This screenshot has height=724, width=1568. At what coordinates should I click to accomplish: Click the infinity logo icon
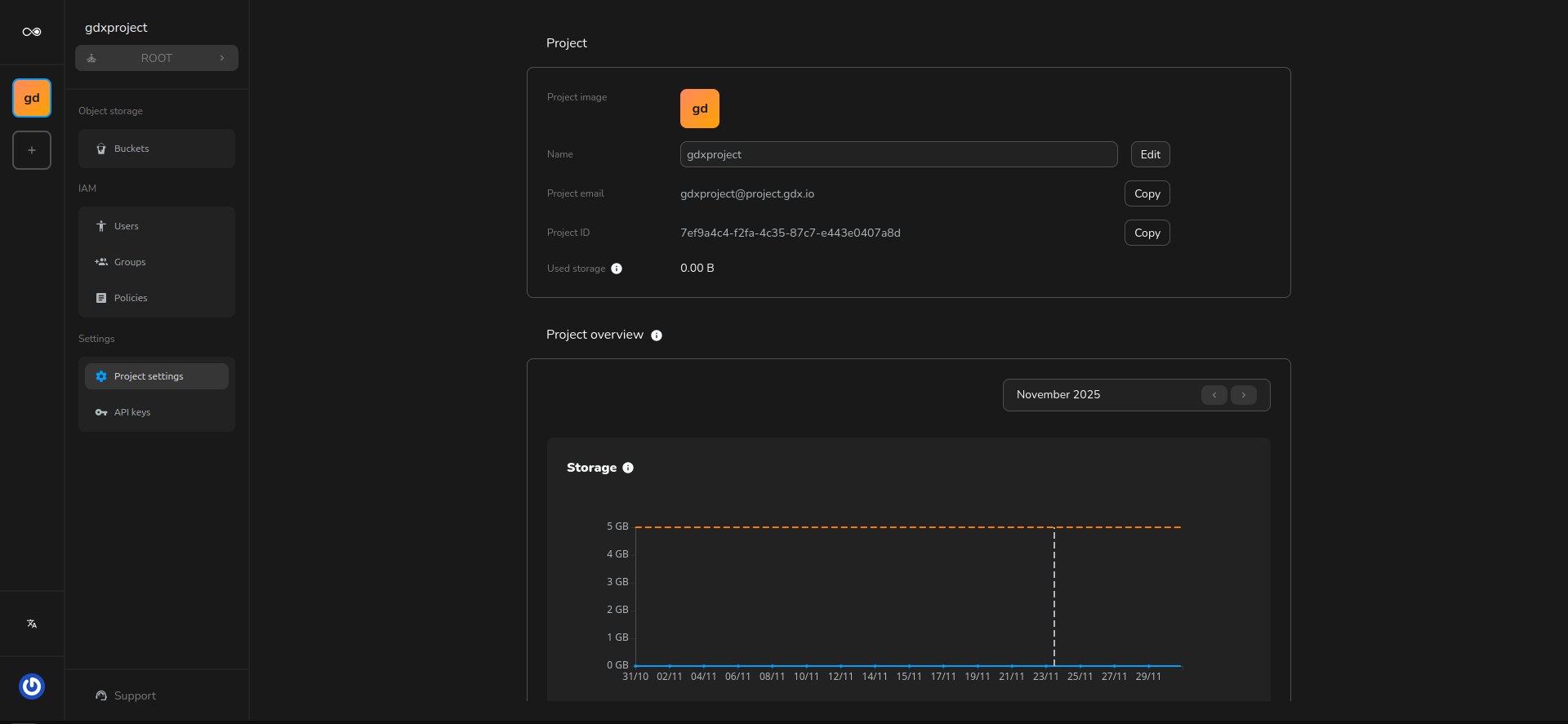32,32
